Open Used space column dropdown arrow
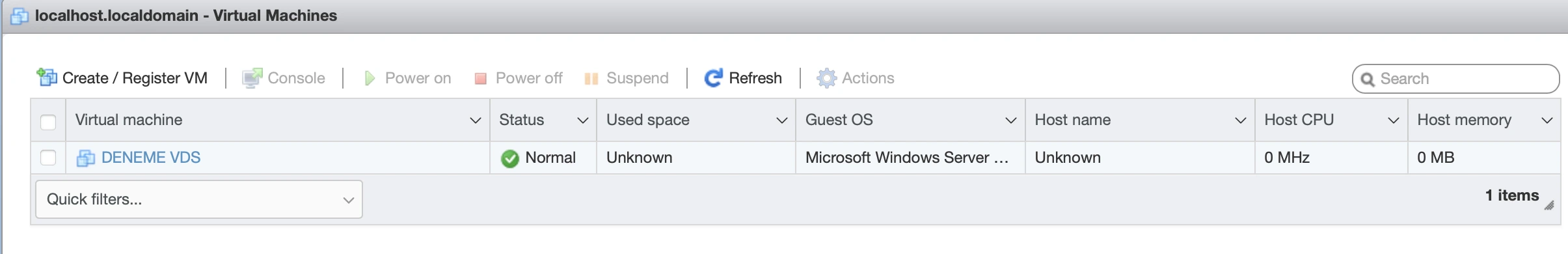The image size is (1568, 254). tap(782, 120)
